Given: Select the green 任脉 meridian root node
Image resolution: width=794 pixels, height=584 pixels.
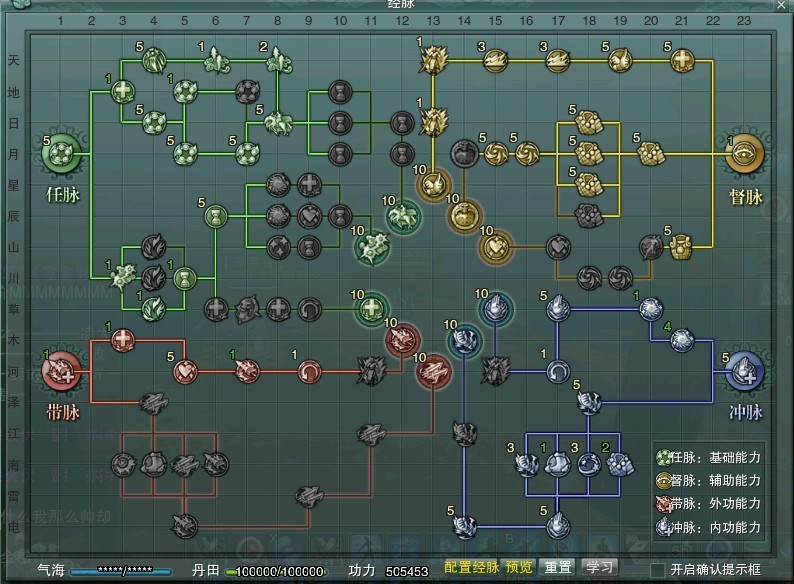Looking at the screenshot, I should [61, 153].
